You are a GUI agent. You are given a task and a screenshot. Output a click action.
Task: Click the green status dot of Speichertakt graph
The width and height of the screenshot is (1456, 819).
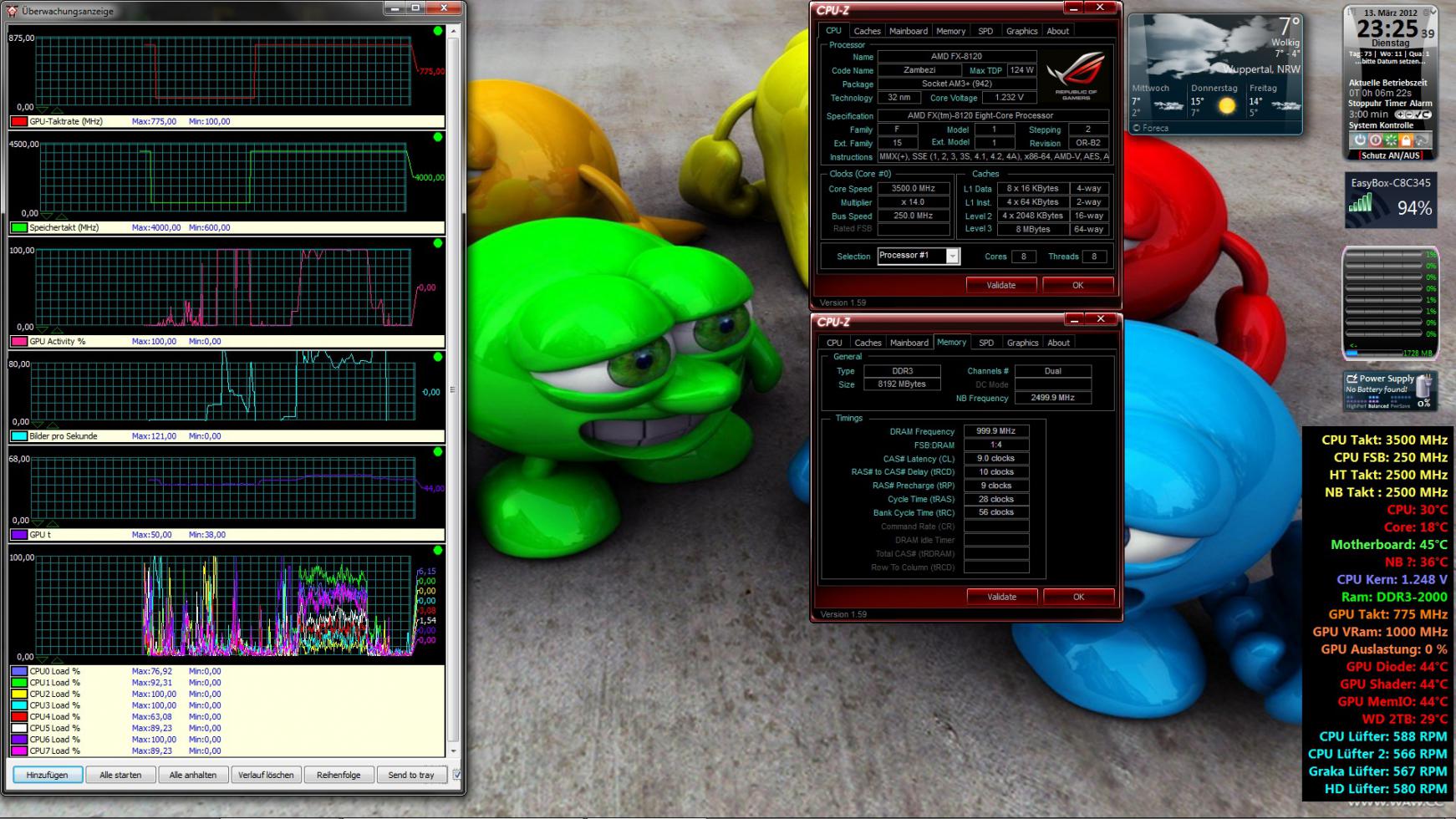pos(437,137)
